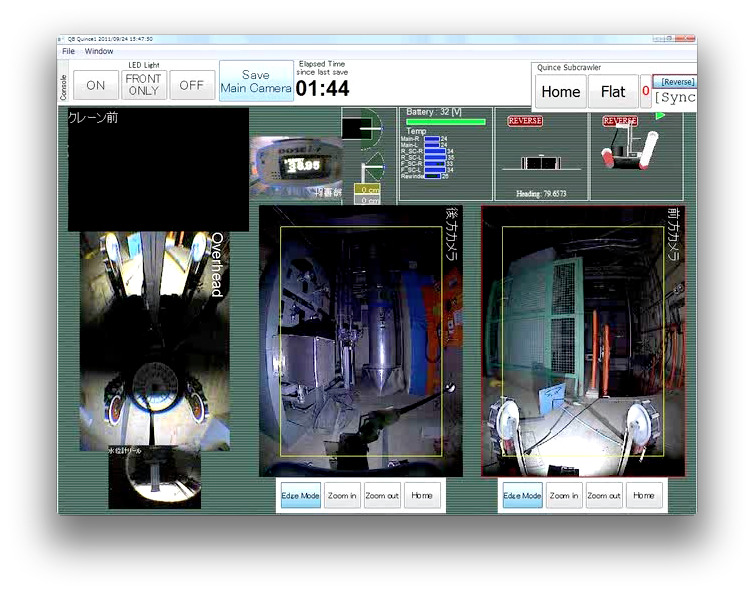Click Save Main Camera button
This screenshot has width=754, height=594.
[x=256, y=81]
